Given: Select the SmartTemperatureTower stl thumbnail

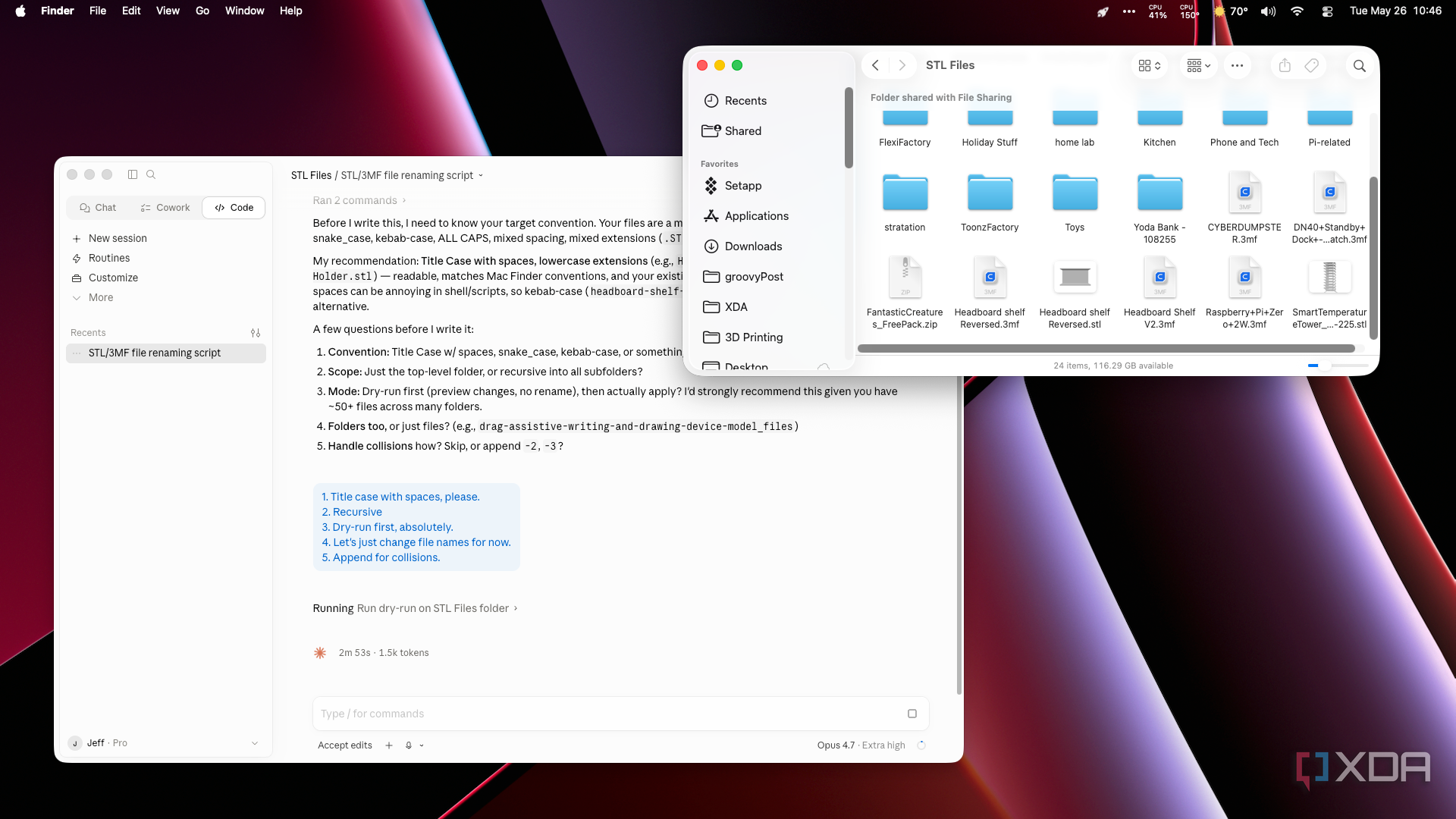Looking at the screenshot, I should click(1329, 278).
